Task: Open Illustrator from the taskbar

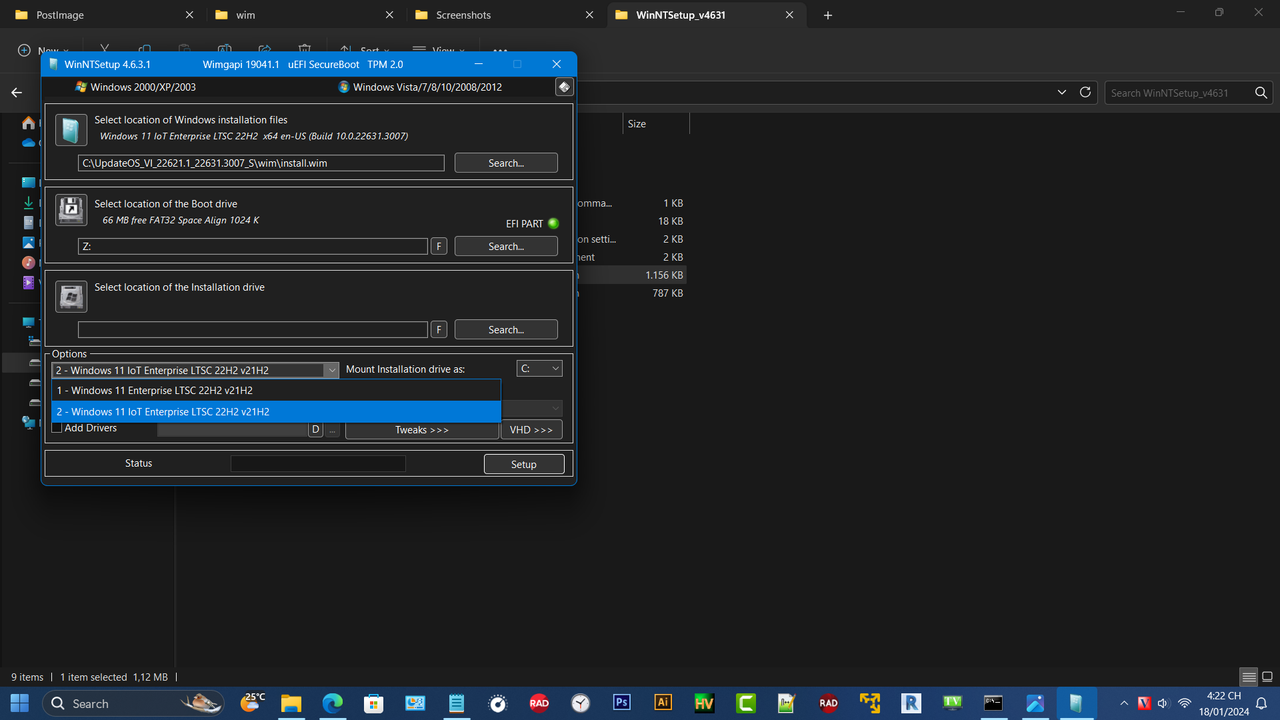Action: coord(662,703)
